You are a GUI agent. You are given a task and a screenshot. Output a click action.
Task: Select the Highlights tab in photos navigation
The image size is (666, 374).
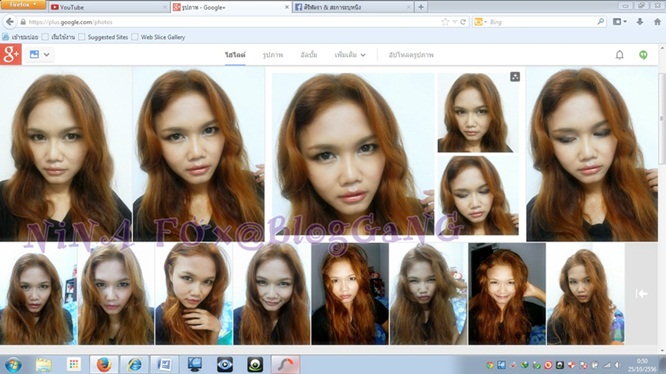[x=235, y=55]
